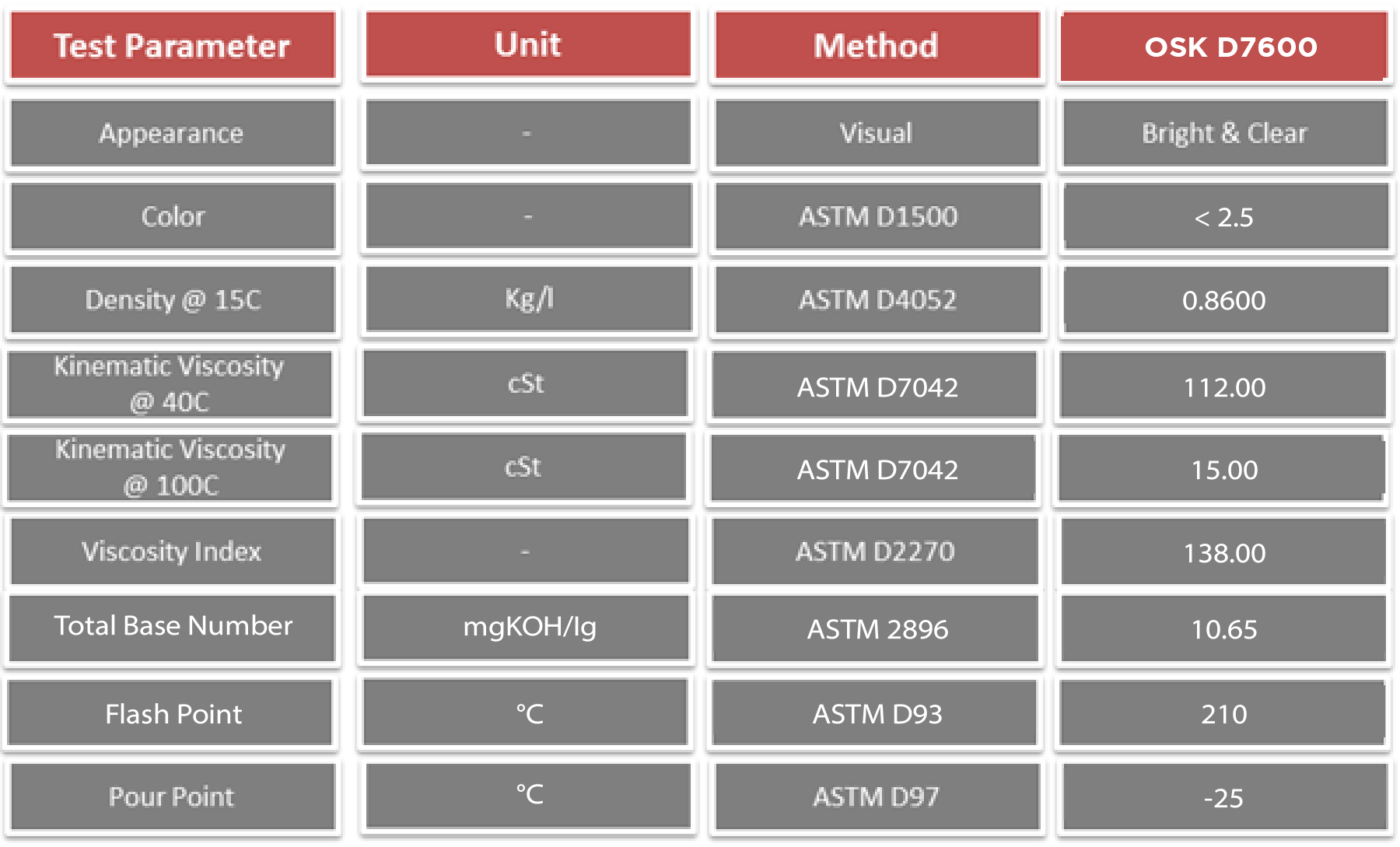Click the Appearance parameter cell
This screenshot has height=847, width=1400.
click(172, 133)
